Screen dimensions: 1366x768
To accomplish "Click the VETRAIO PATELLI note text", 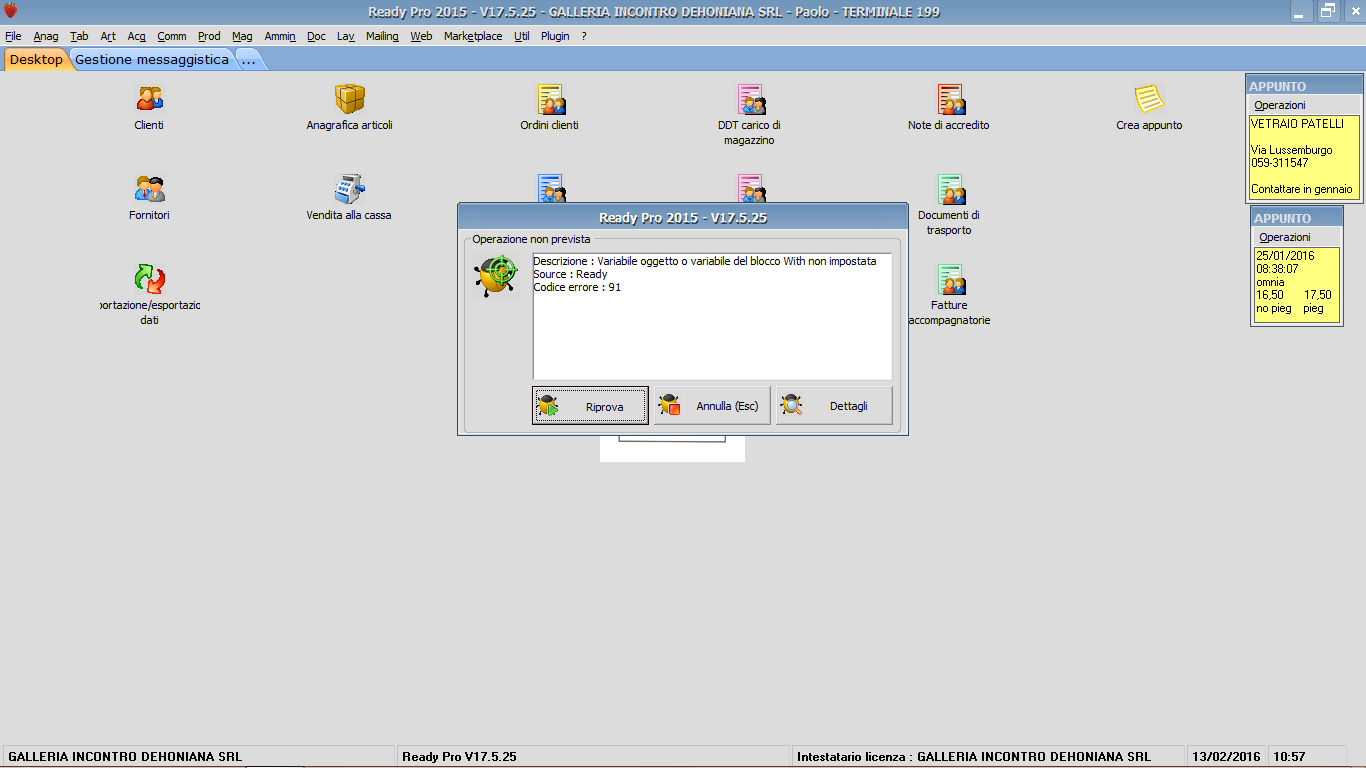I will (1297, 124).
